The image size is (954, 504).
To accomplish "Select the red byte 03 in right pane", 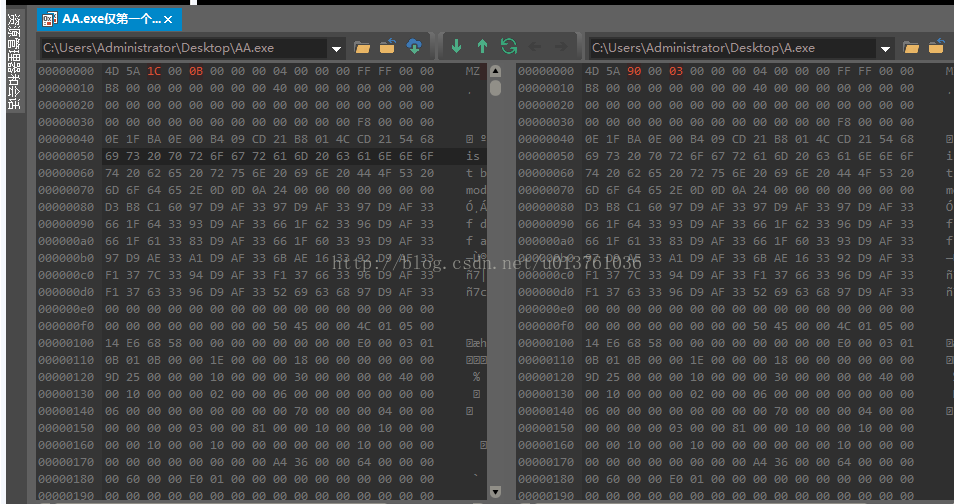I will coord(676,71).
